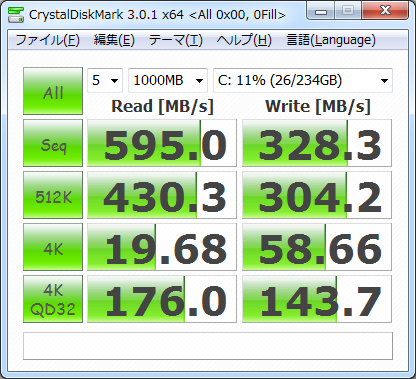Run all benchmarks with All button
The width and height of the screenshot is (416, 379).
tap(53, 91)
